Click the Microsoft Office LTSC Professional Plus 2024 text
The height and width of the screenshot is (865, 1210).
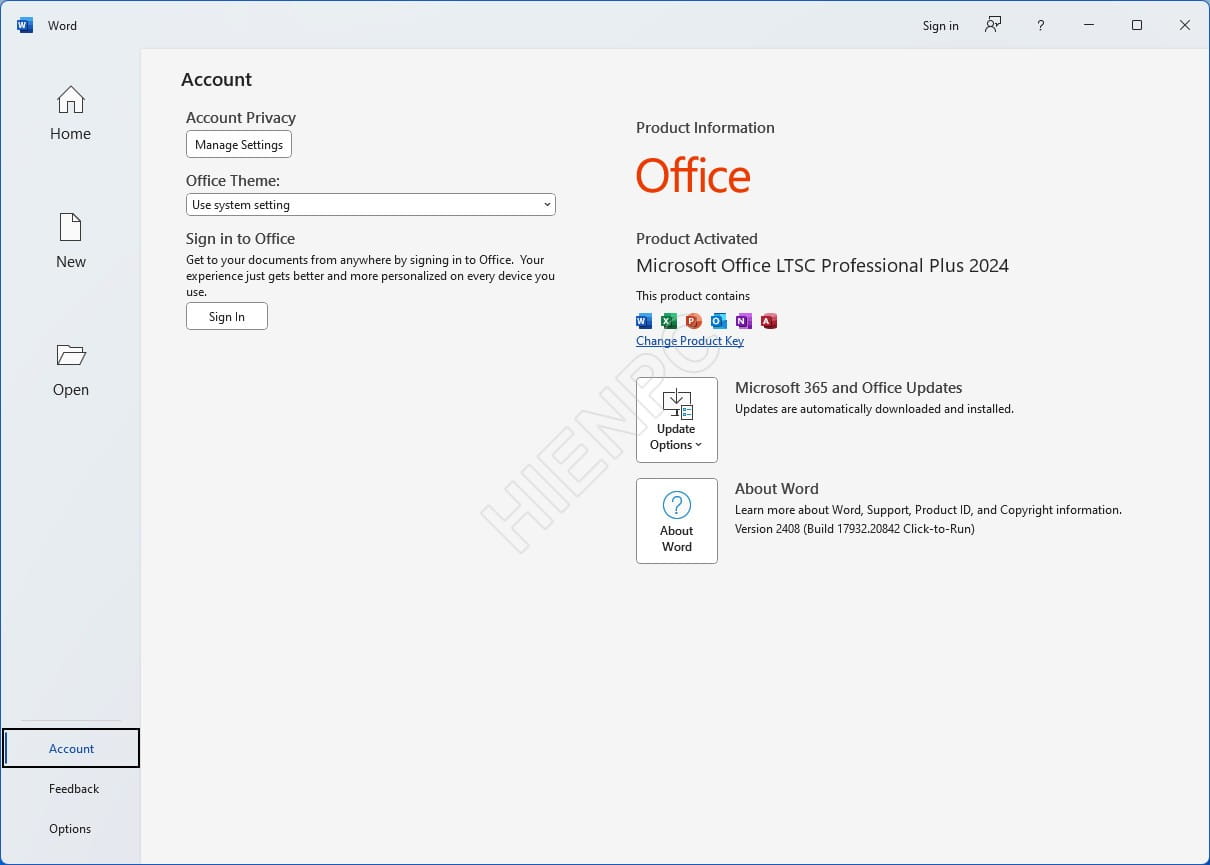822,266
